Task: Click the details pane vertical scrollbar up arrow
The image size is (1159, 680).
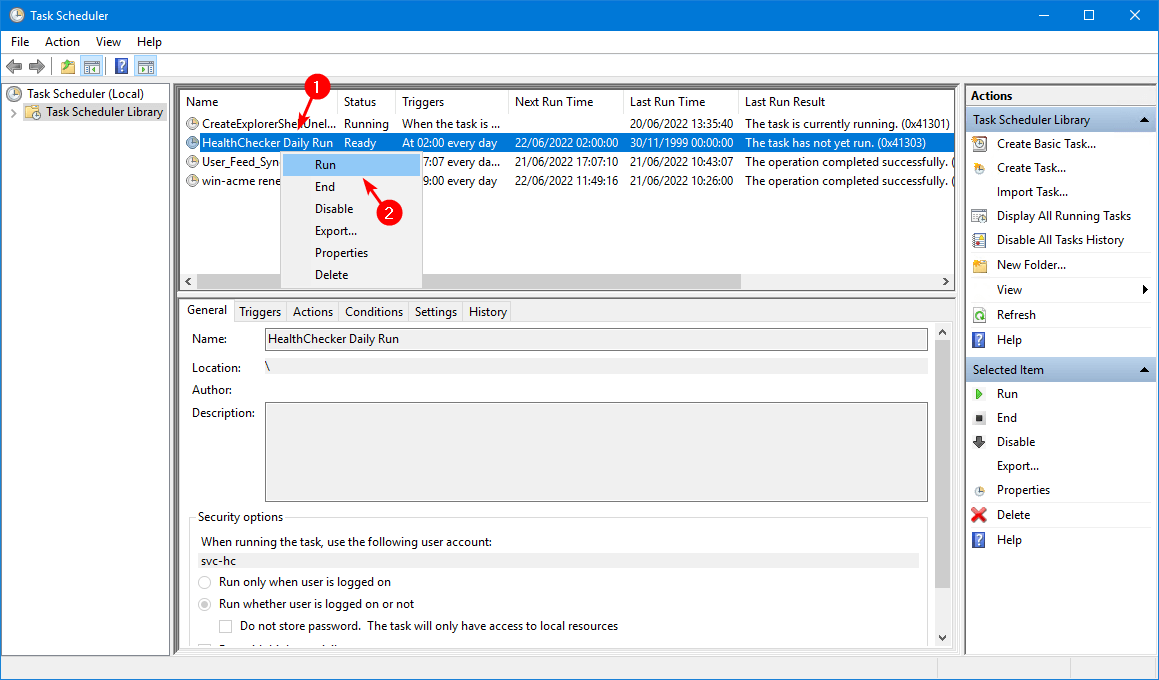Action: click(942, 333)
